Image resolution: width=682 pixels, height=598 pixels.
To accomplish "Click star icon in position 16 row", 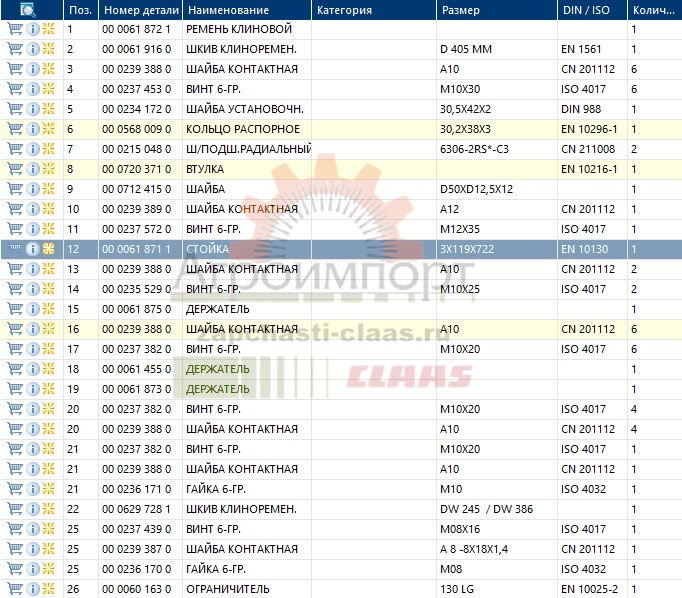I will click(49, 329).
